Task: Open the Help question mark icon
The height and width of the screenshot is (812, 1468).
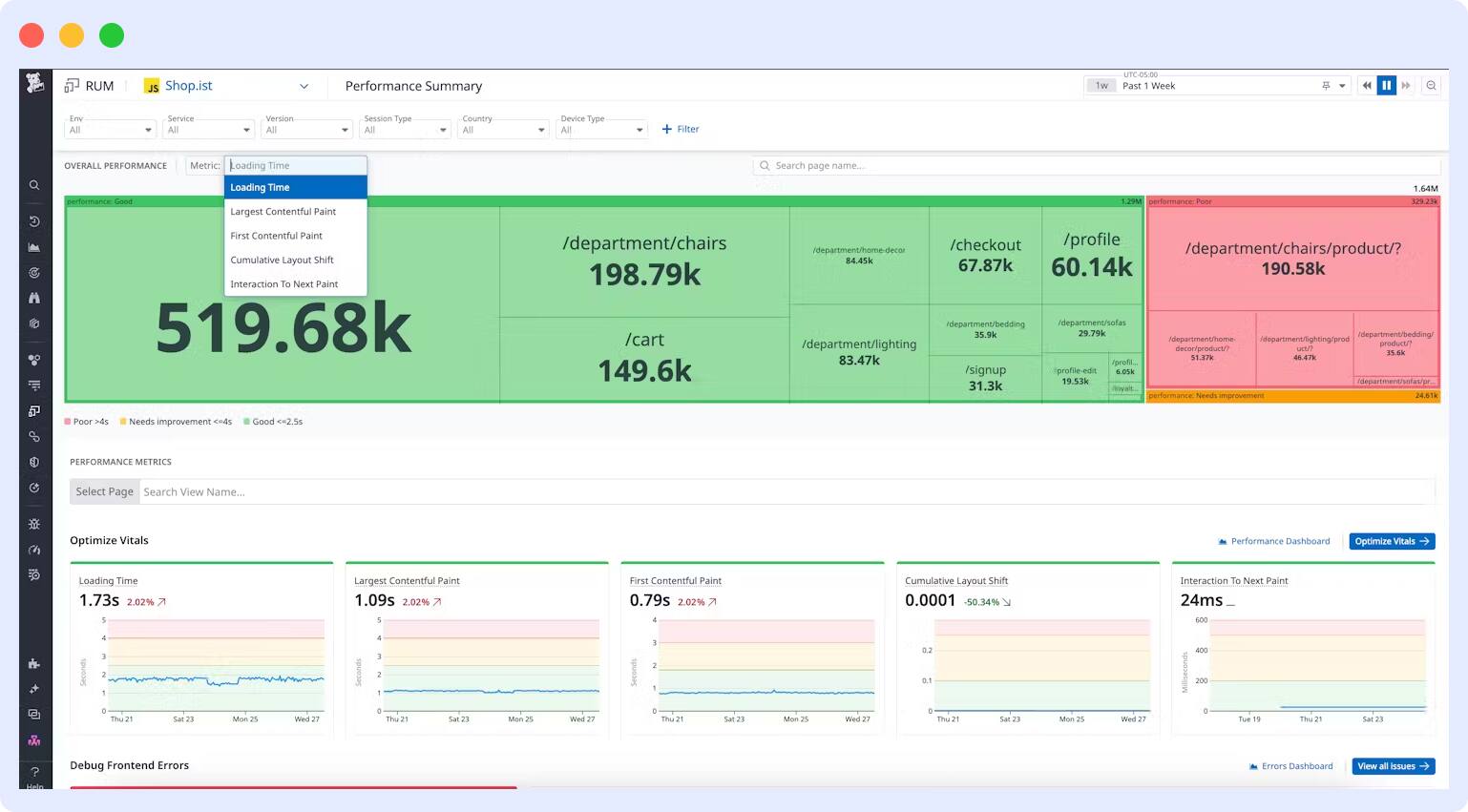Action: pyautogui.click(x=34, y=772)
